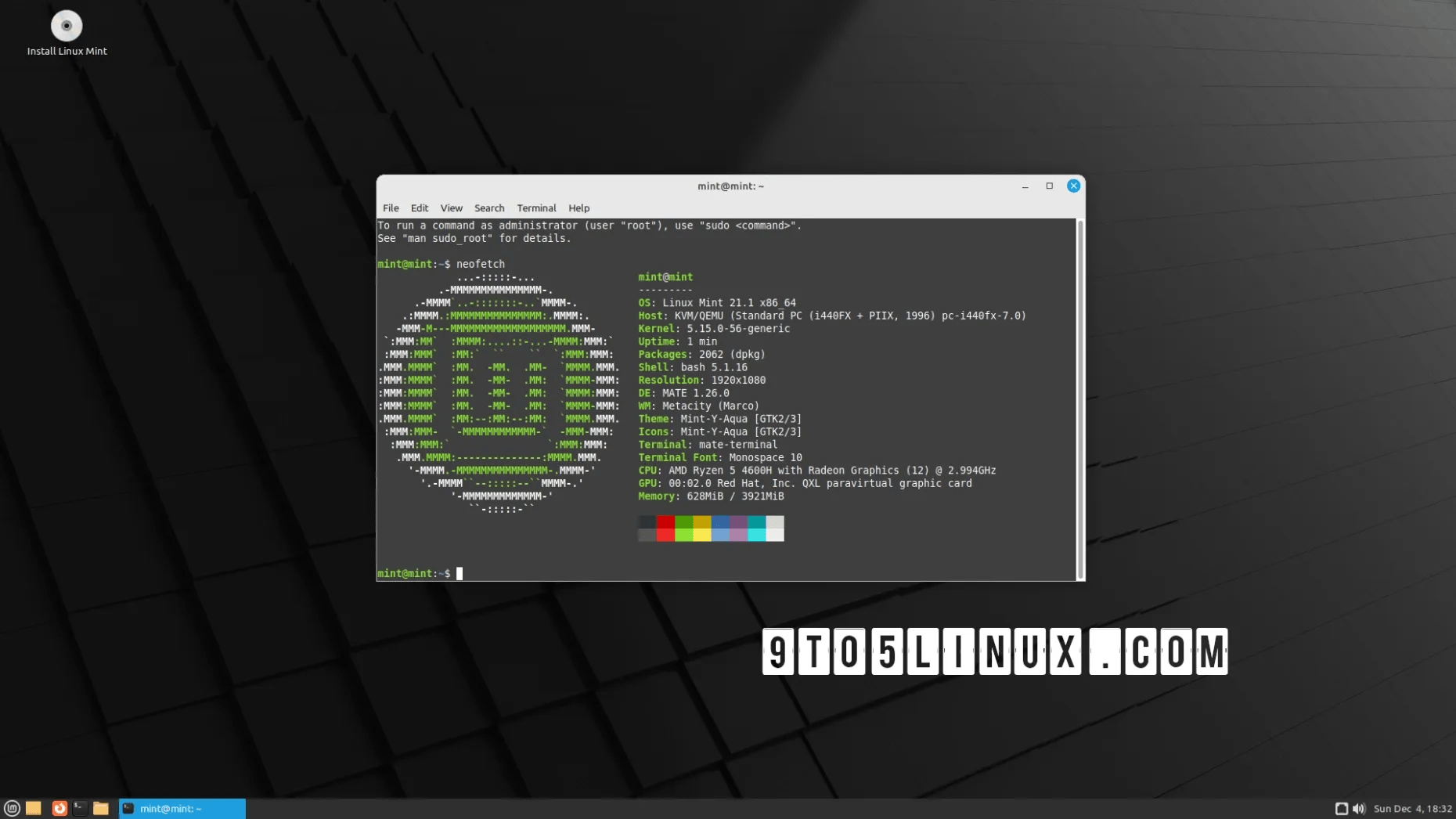Click the 'Terminal Font: Monospace 10' line
The image size is (1456, 819).
coord(719,457)
